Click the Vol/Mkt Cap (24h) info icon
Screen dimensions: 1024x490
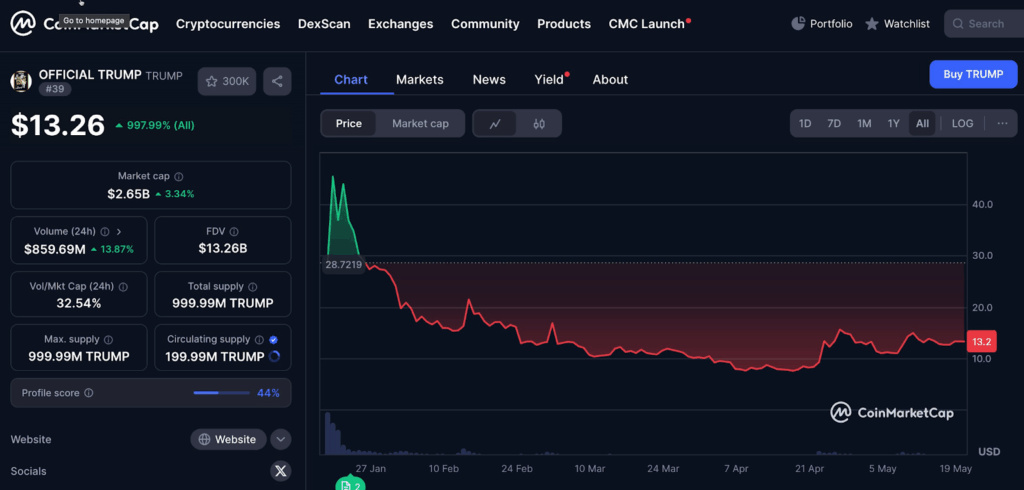pyautogui.click(x=123, y=287)
